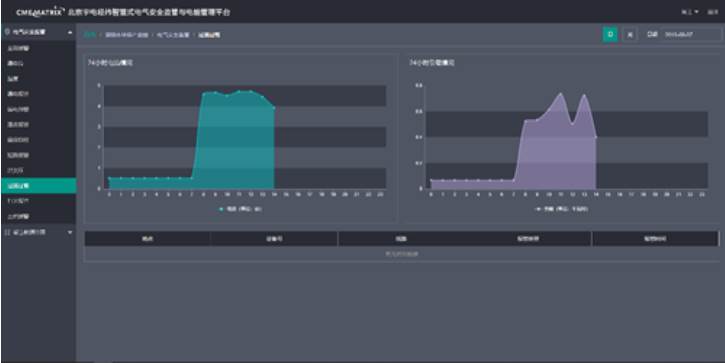Click the last column header of the alarm table
Image resolution: width=725 pixels, height=363 pixels.
[655, 239]
